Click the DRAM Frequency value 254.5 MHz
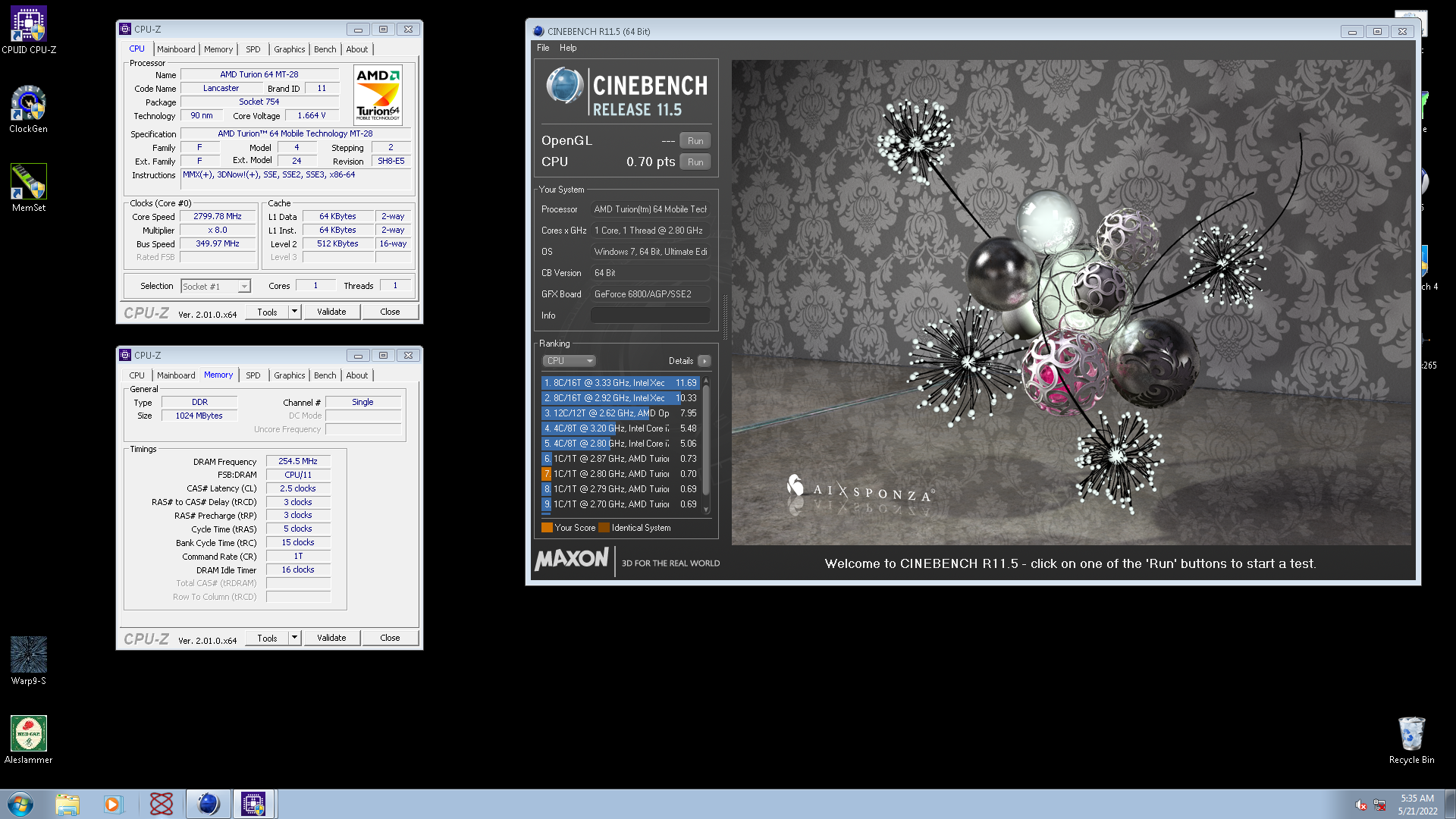1456x819 pixels. coord(298,461)
